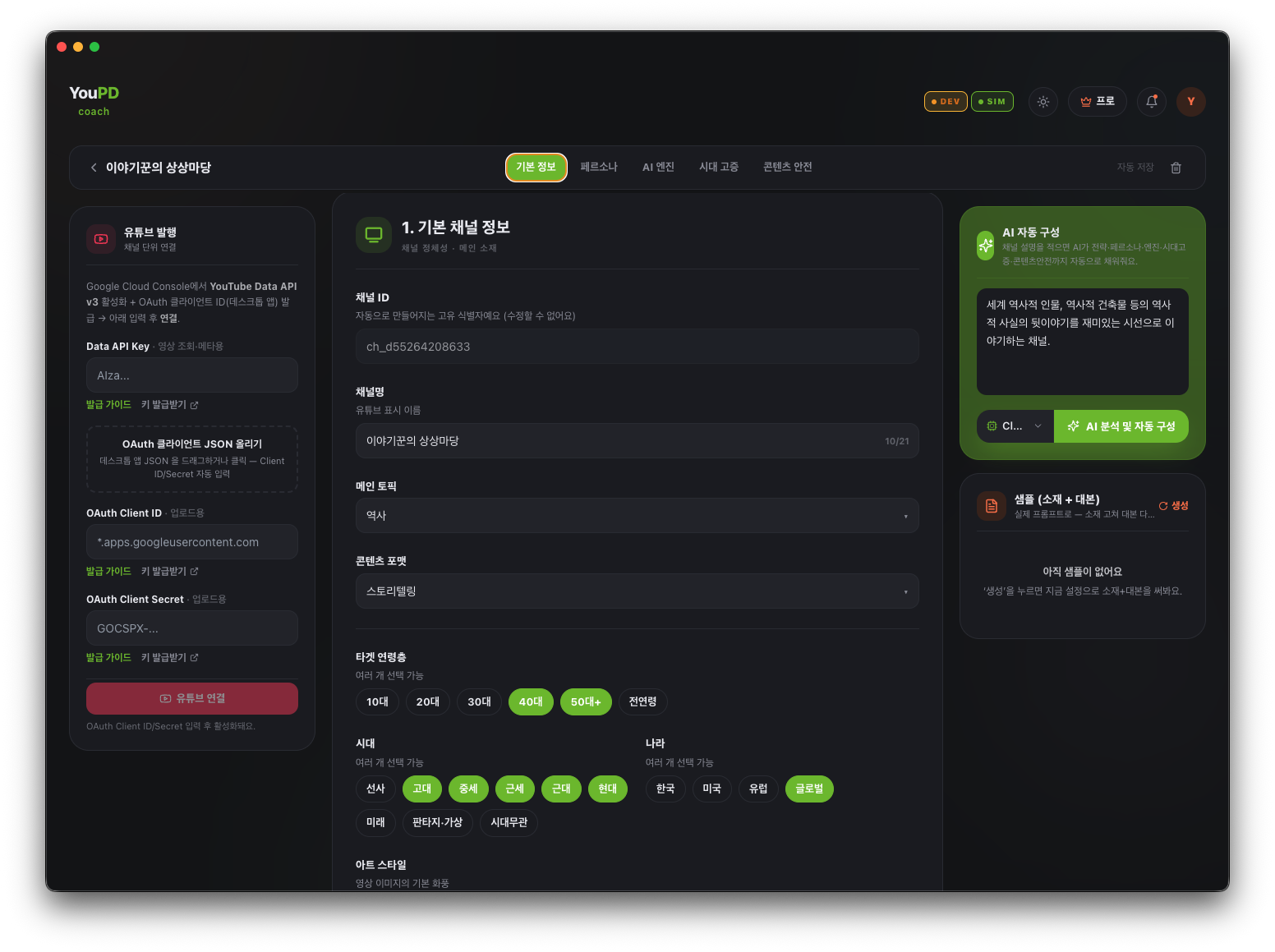Click external link icon under OAuth Client Secret

pos(194,658)
